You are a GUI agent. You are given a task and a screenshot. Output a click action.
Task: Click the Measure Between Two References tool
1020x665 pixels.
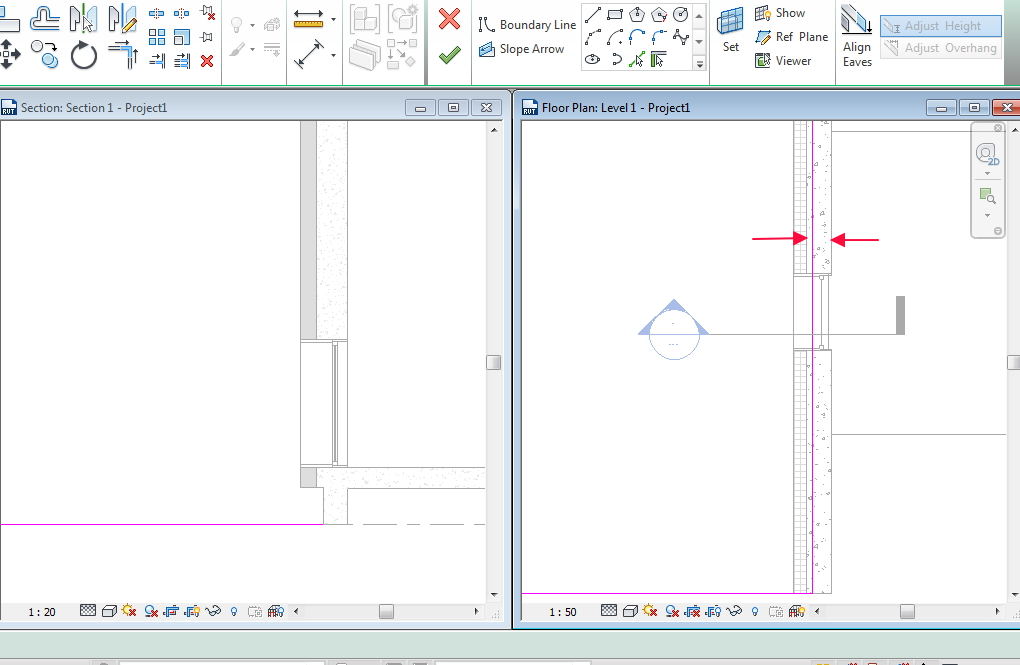pos(308,19)
